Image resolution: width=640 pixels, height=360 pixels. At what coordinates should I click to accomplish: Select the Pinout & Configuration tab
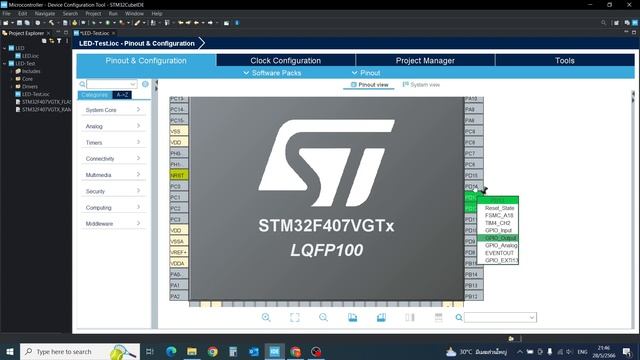coord(146,60)
